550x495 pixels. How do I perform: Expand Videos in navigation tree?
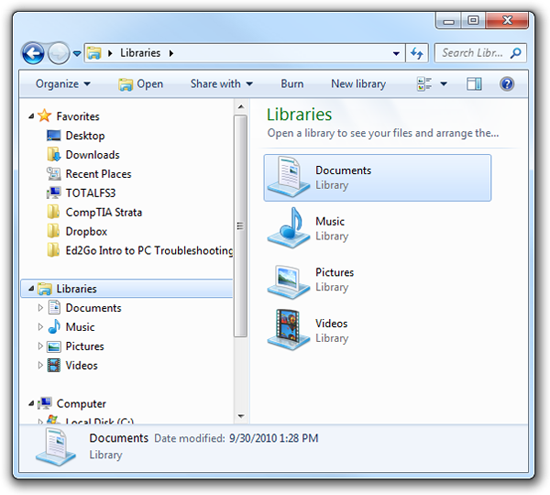pos(40,365)
